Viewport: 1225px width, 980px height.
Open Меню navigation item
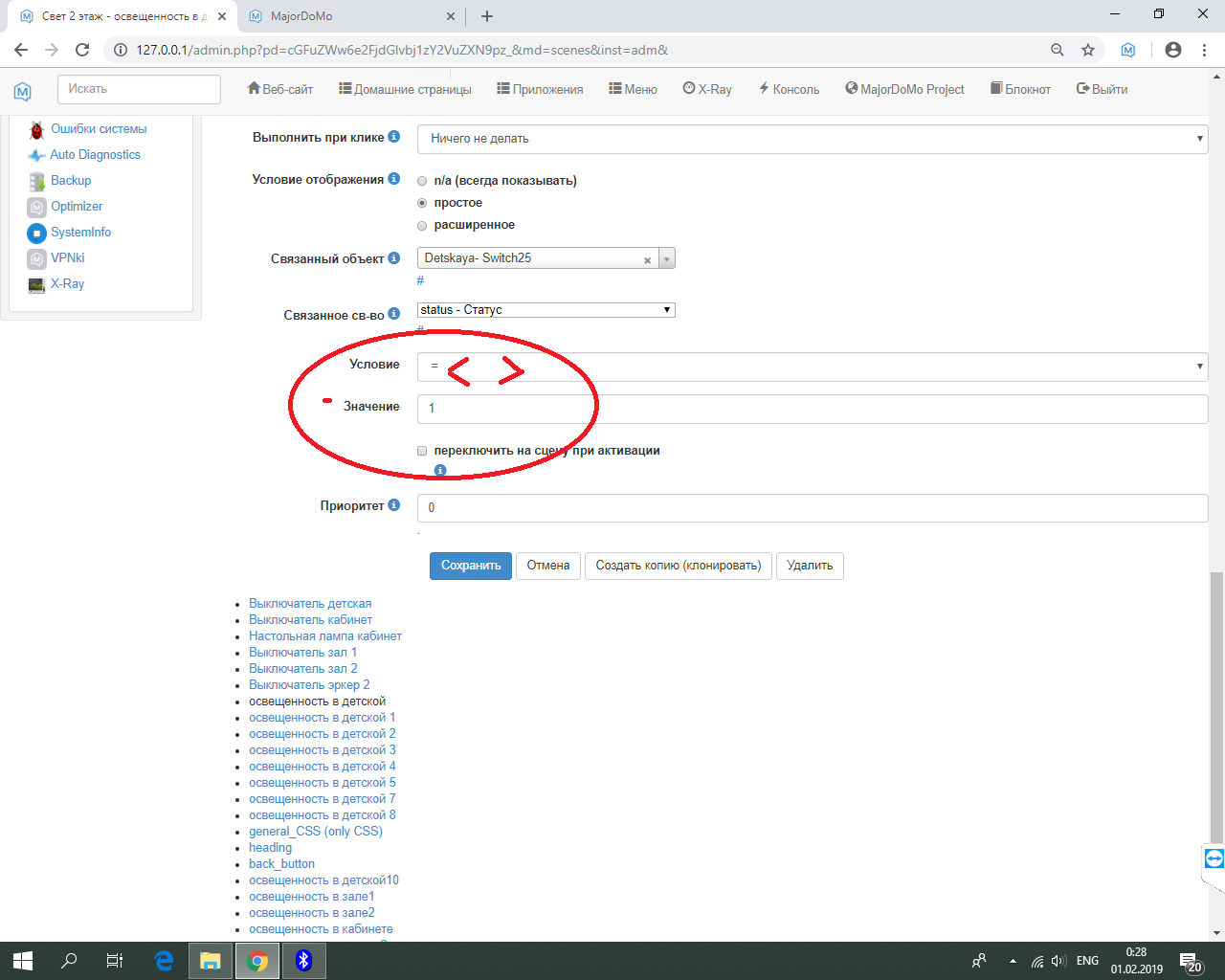633,89
